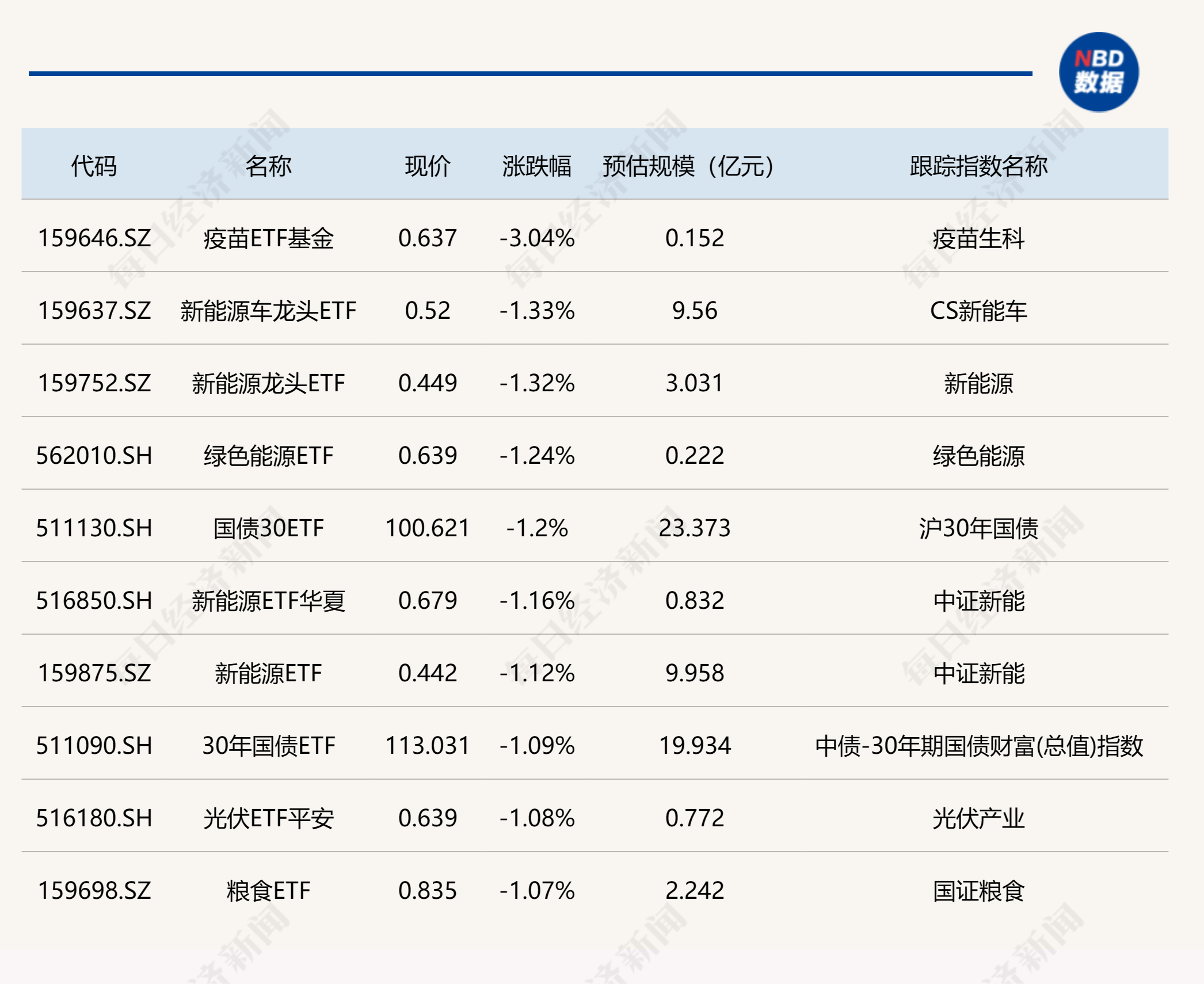The image size is (1204, 984).
Task: Click the 现价 column header
Action: [427, 166]
